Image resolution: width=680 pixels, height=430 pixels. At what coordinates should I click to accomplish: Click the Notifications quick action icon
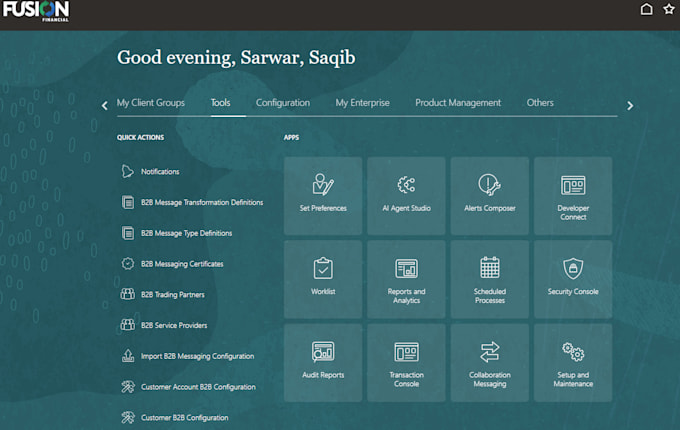(x=128, y=172)
